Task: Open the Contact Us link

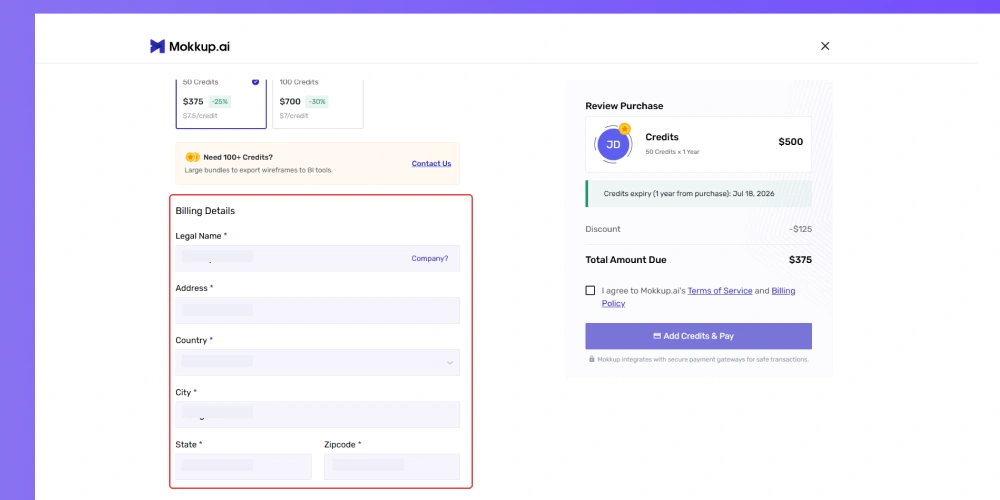Action: [x=431, y=163]
